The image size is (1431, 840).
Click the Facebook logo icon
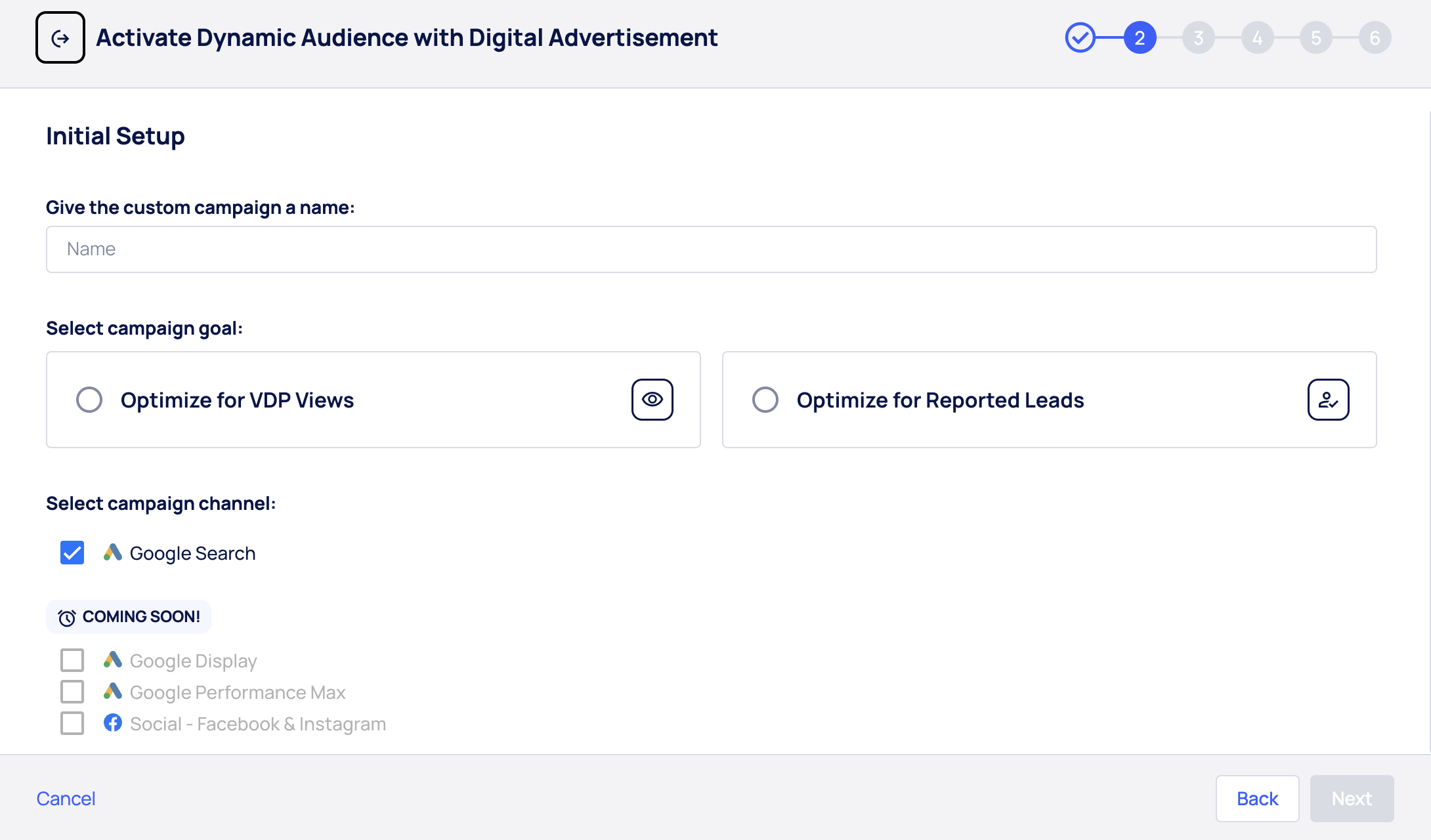113,723
